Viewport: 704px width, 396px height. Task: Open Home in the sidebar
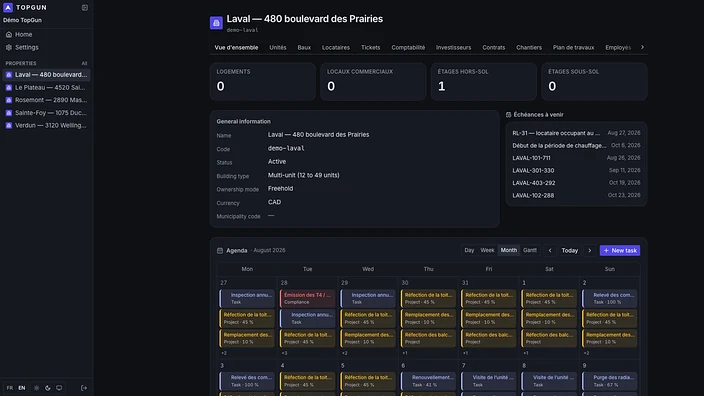[x=46, y=35]
